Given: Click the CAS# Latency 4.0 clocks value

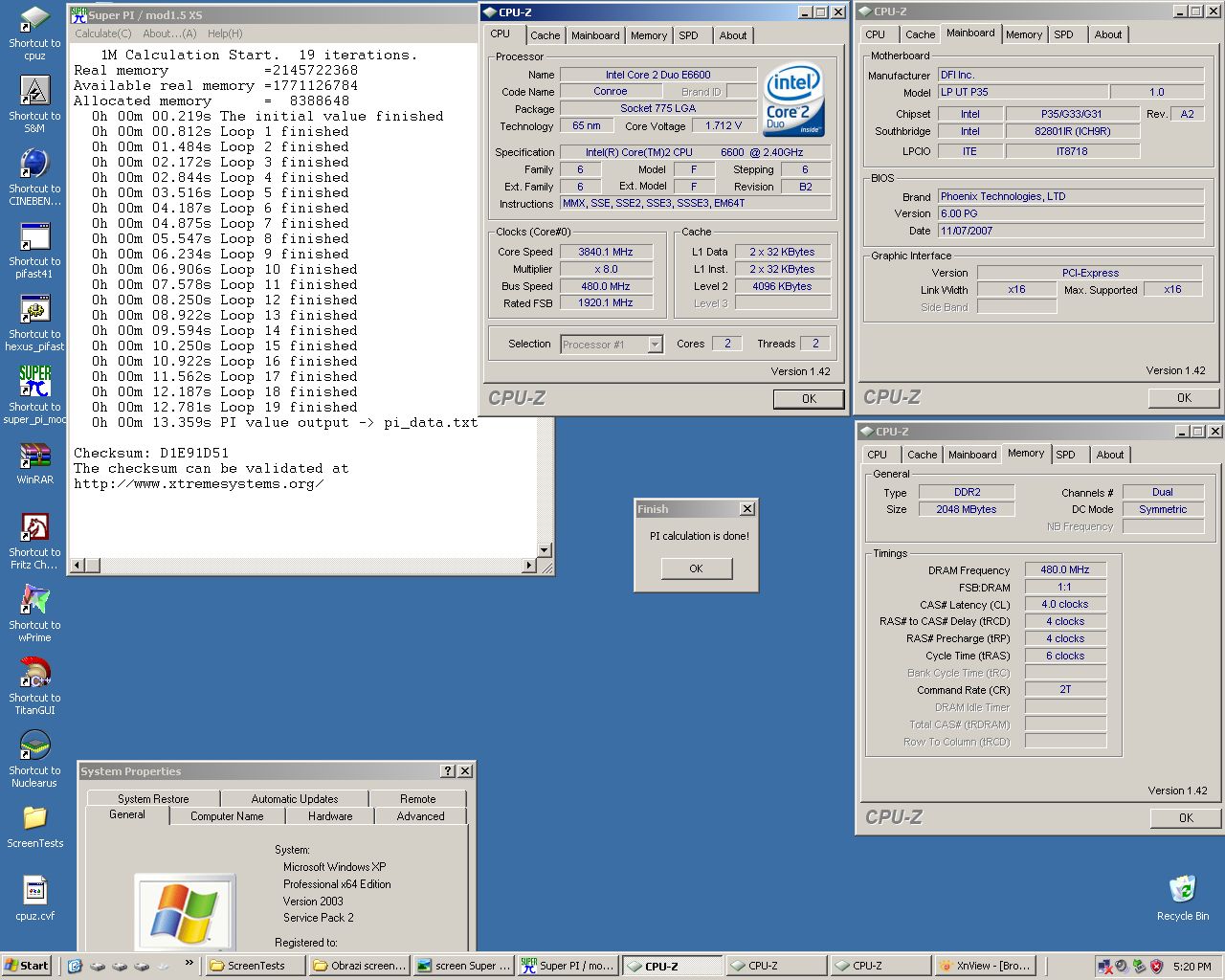Looking at the screenshot, I should click(x=1065, y=604).
